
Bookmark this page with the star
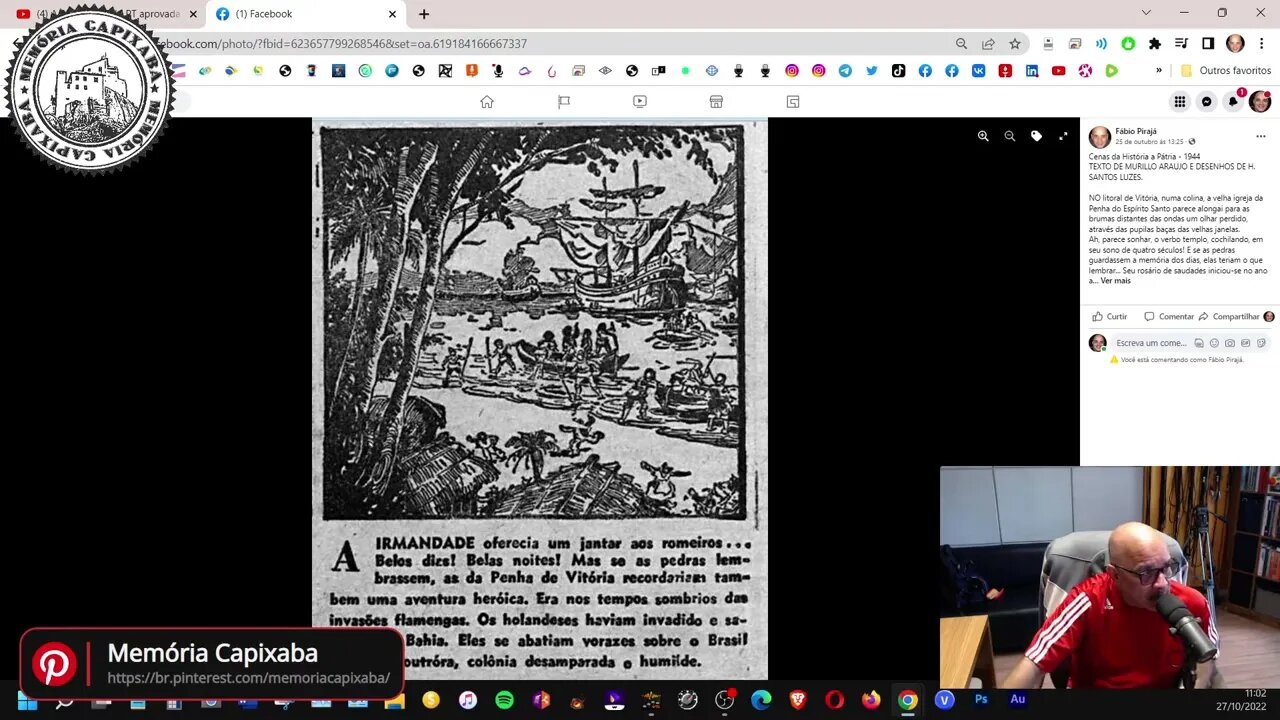1015,44
